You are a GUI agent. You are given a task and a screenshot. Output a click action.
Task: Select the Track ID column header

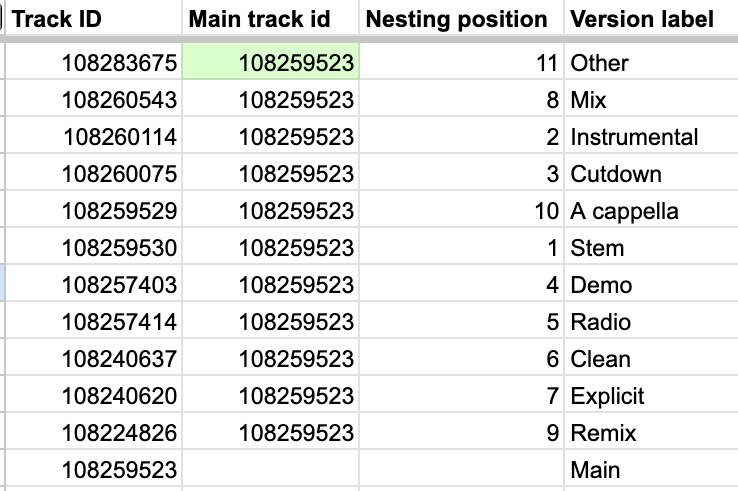[x=94, y=19]
